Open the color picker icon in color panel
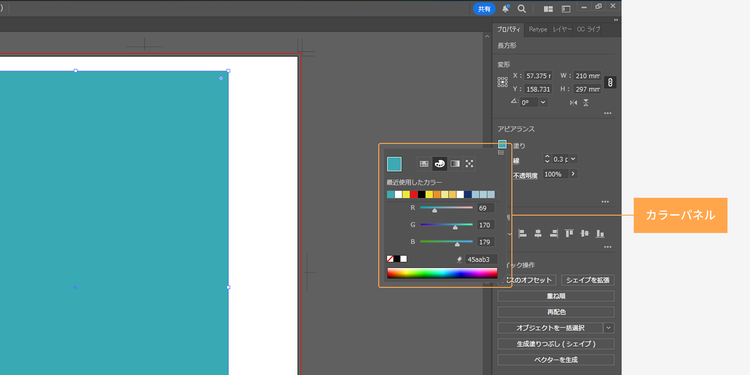The height and width of the screenshot is (375, 750). point(469,164)
